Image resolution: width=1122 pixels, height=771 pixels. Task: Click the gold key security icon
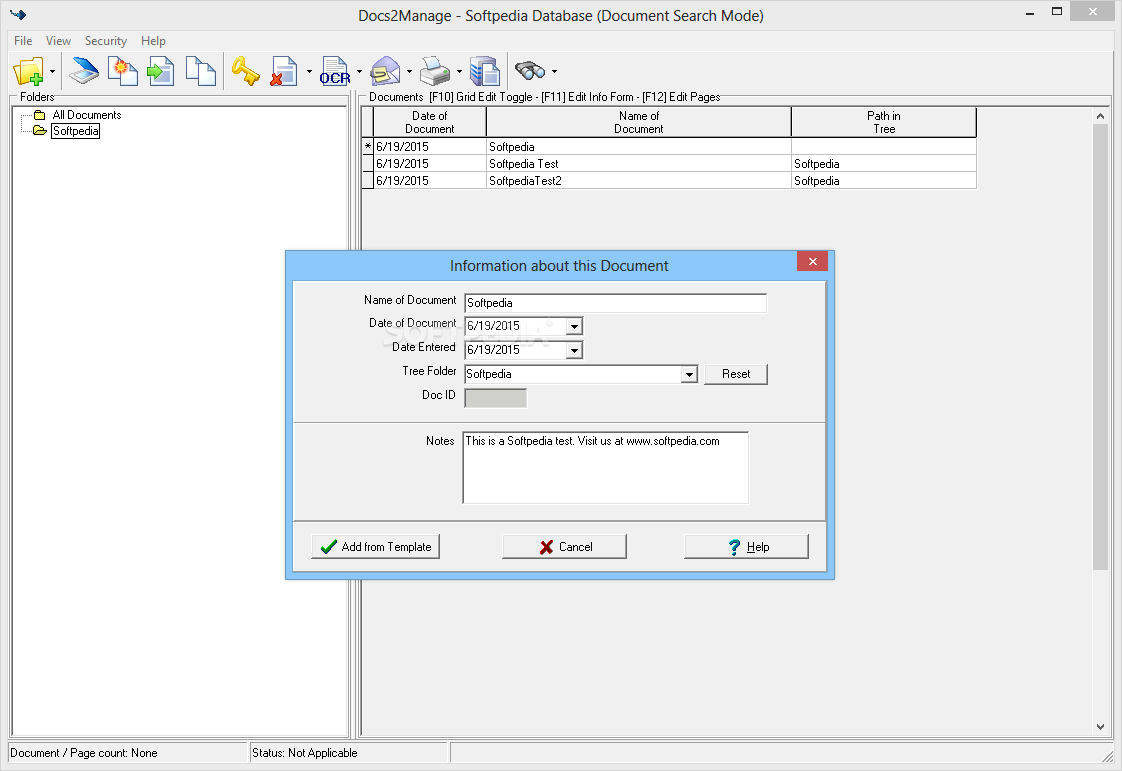pyautogui.click(x=245, y=72)
